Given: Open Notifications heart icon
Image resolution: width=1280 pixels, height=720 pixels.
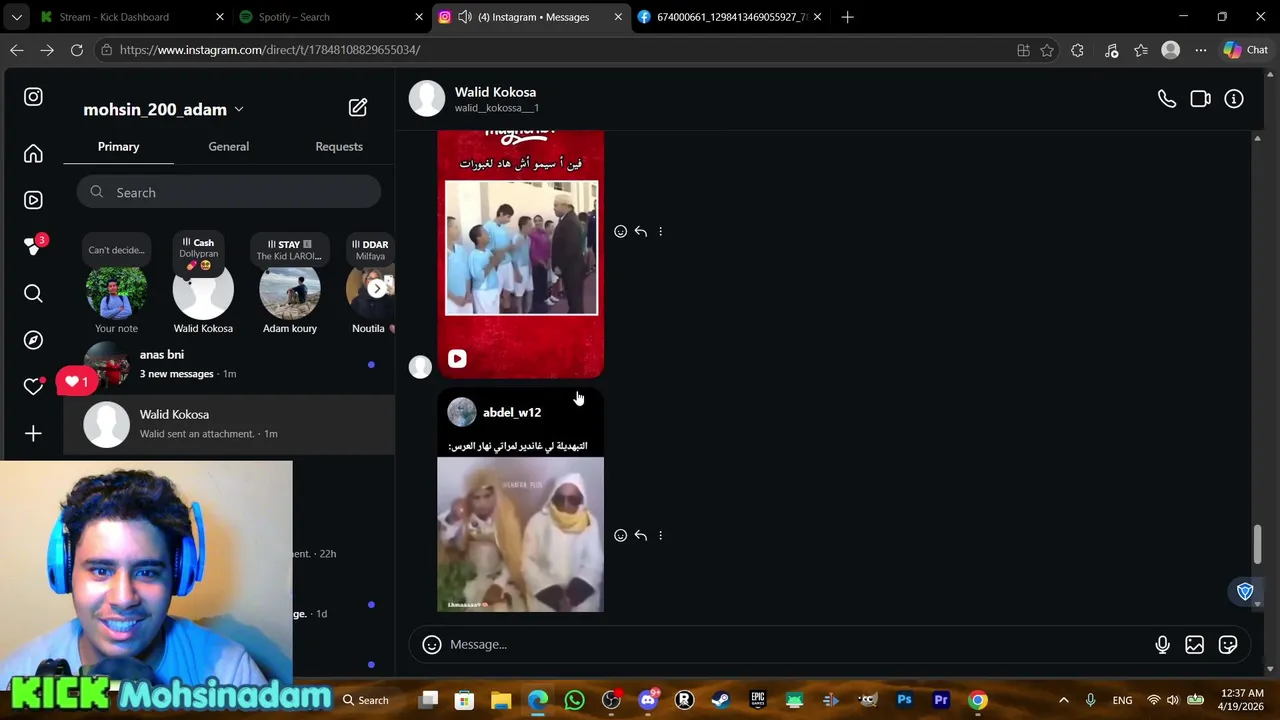Looking at the screenshot, I should point(33,386).
